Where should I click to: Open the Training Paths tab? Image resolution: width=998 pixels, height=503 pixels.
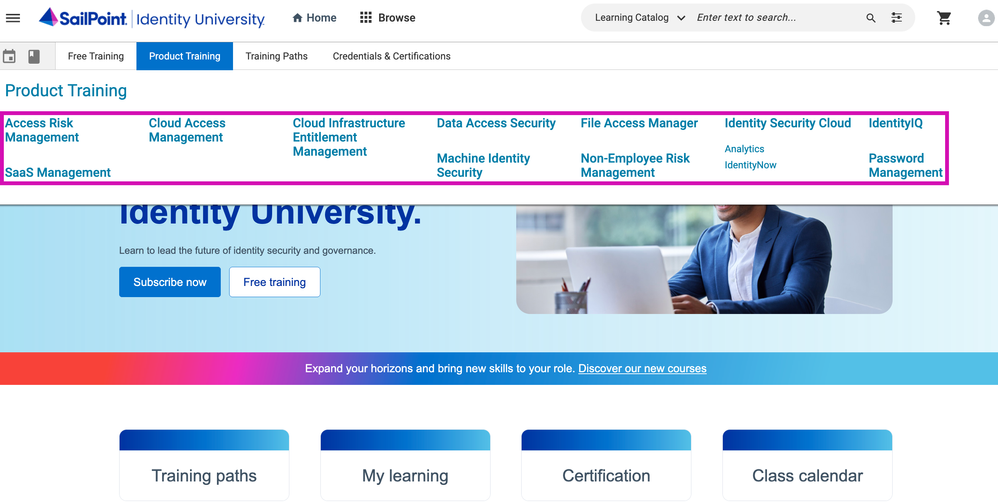276,57
